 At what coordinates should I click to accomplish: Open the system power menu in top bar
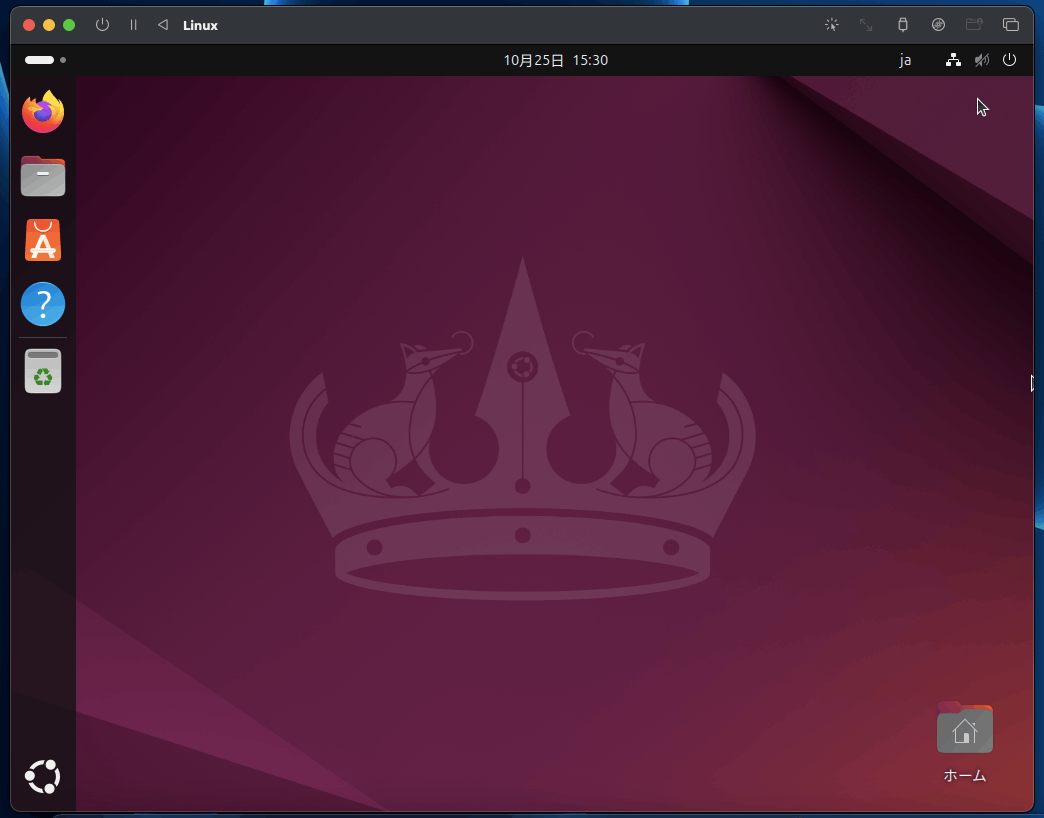(1009, 60)
